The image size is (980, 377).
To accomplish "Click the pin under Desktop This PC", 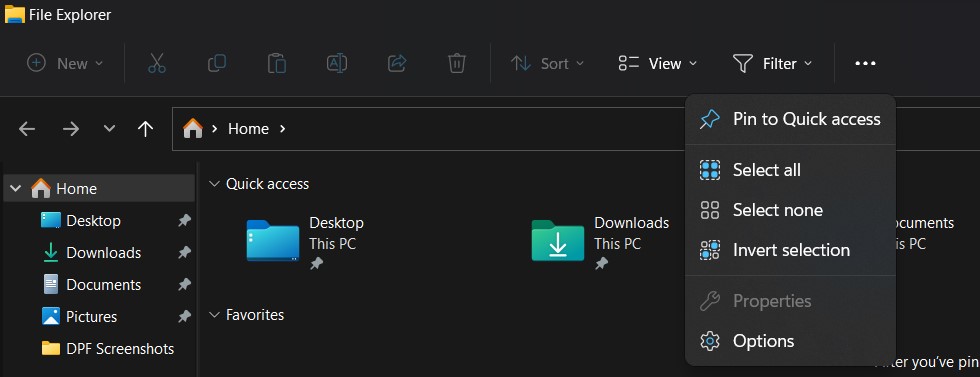I will pyautogui.click(x=317, y=264).
